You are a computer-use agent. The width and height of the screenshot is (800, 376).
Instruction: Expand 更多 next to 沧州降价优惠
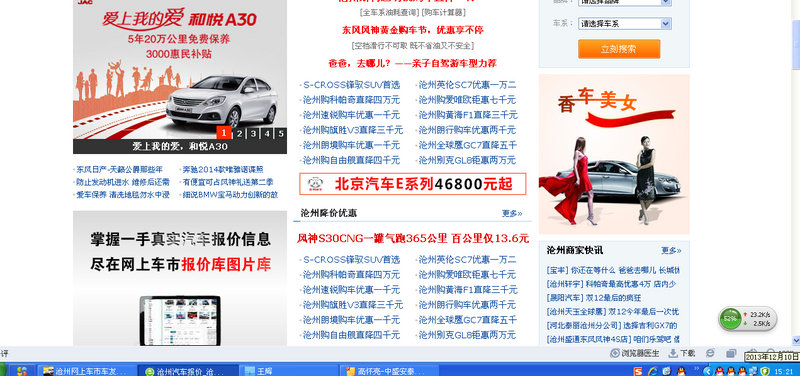[x=512, y=213]
